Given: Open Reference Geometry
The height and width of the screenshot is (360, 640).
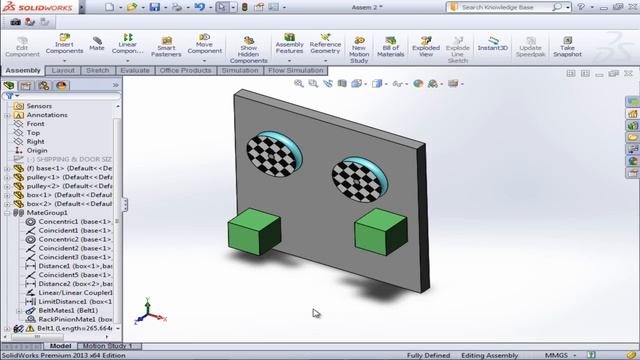Looking at the screenshot, I should point(325,44).
